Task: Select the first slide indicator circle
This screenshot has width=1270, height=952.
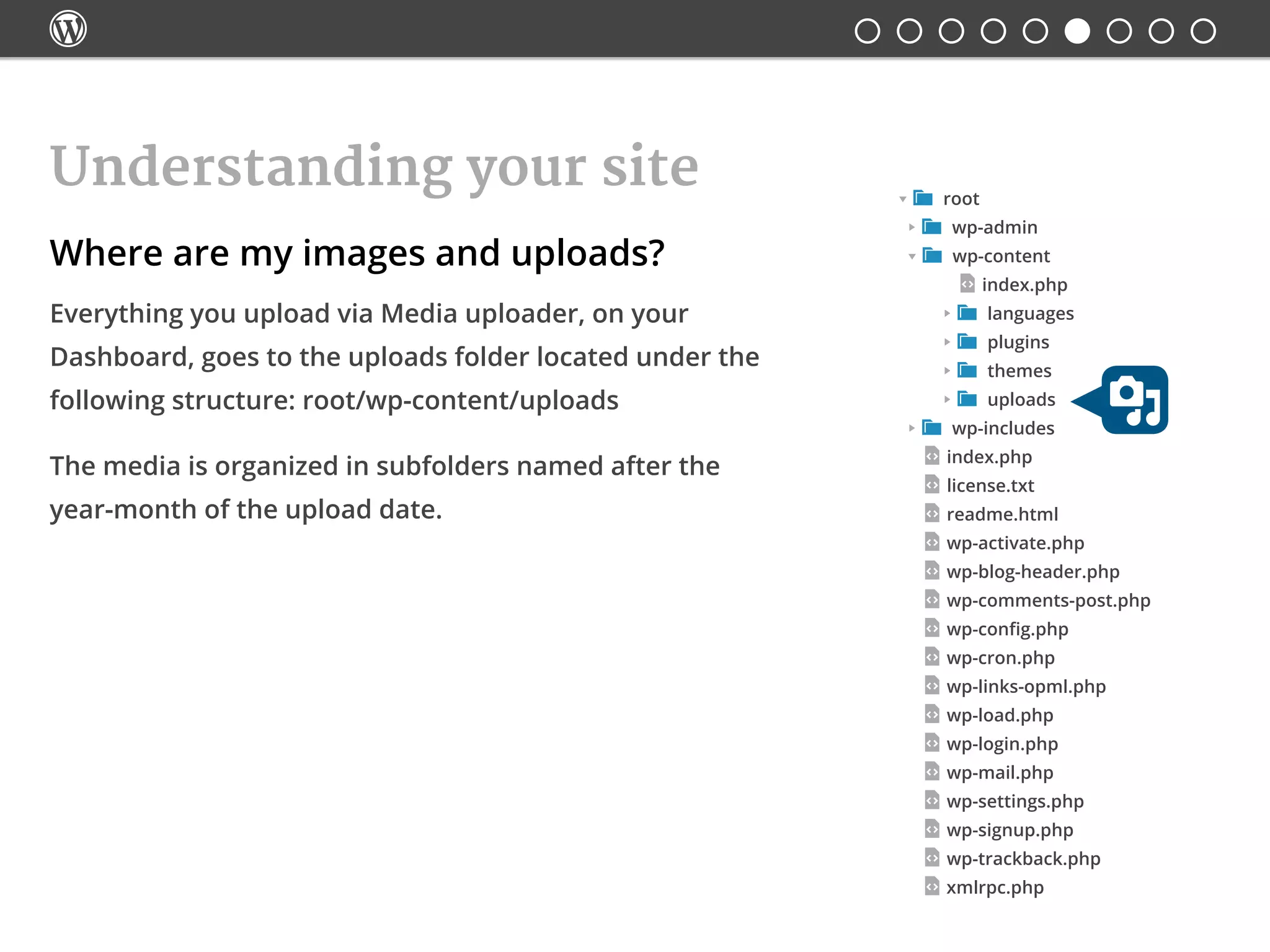Action: (867, 31)
